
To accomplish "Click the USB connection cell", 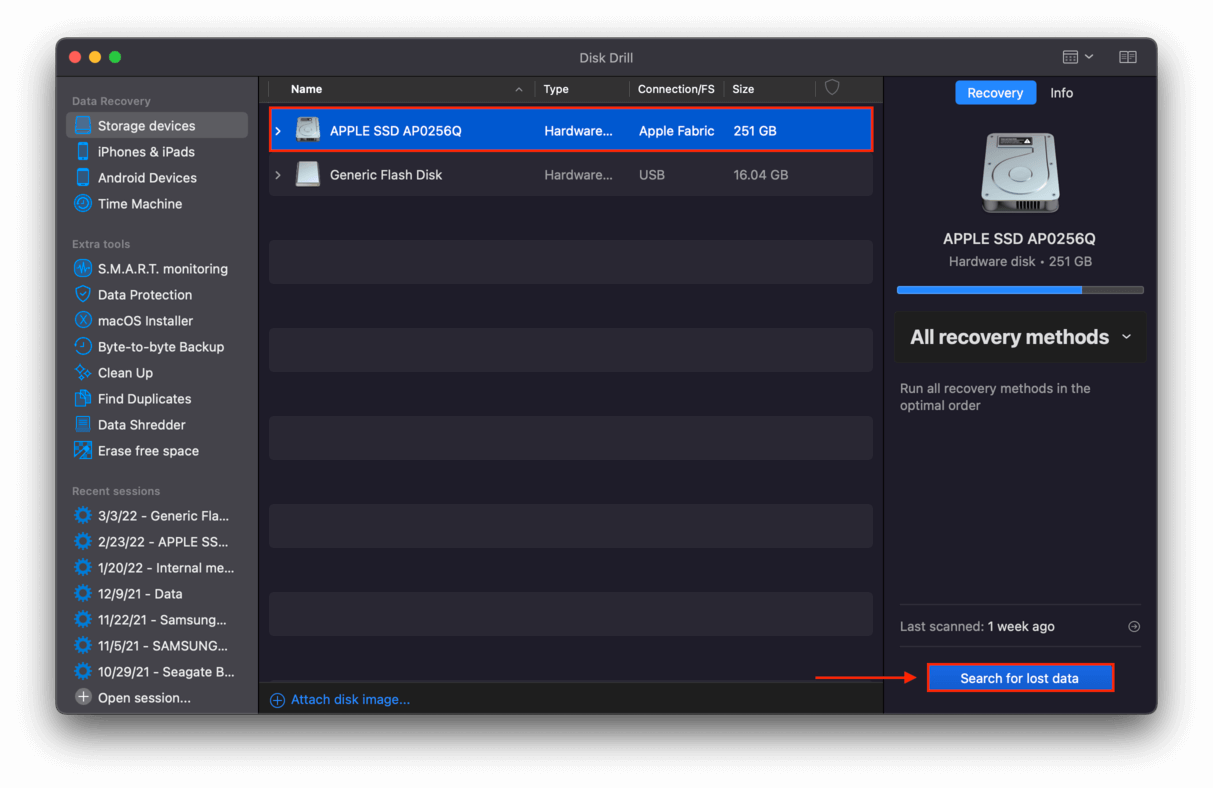I will (x=652, y=175).
